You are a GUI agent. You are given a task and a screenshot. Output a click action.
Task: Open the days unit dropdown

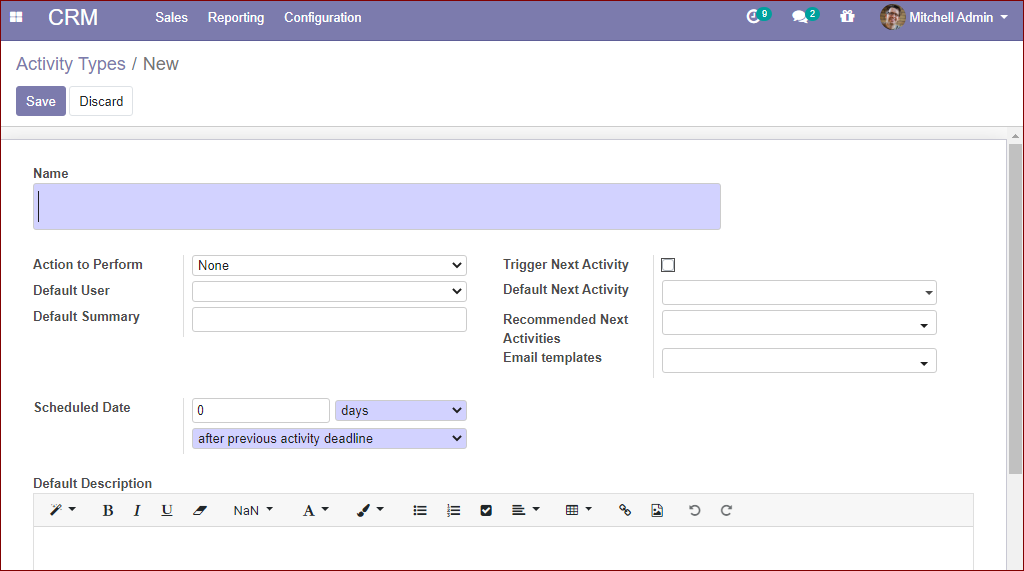pyautogui.click(x=401, y=410)
